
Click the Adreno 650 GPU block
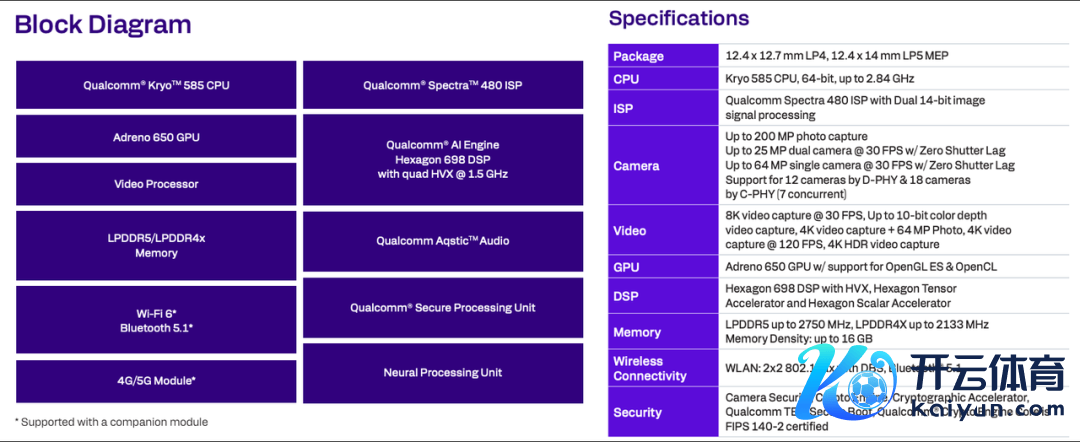[x=156, y=137]
